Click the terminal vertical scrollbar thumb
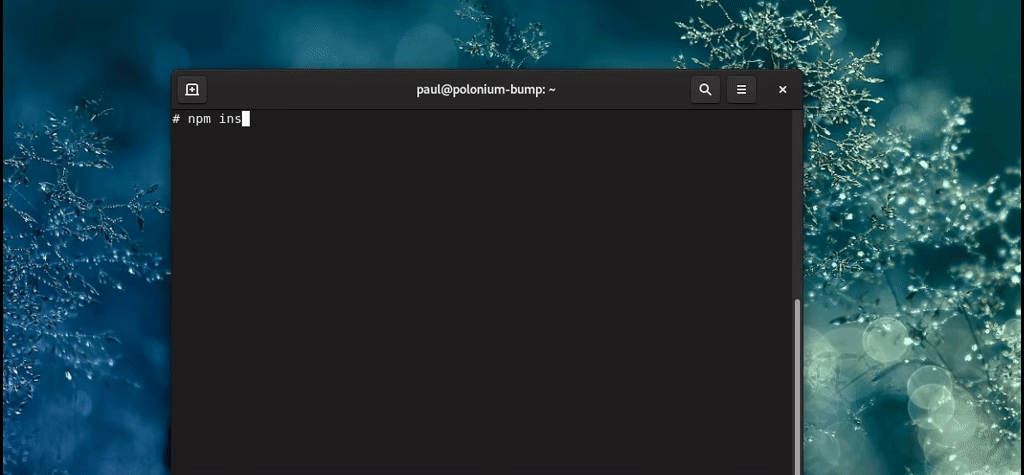The width and height of the screenshot is (1024, 475). 797,387
